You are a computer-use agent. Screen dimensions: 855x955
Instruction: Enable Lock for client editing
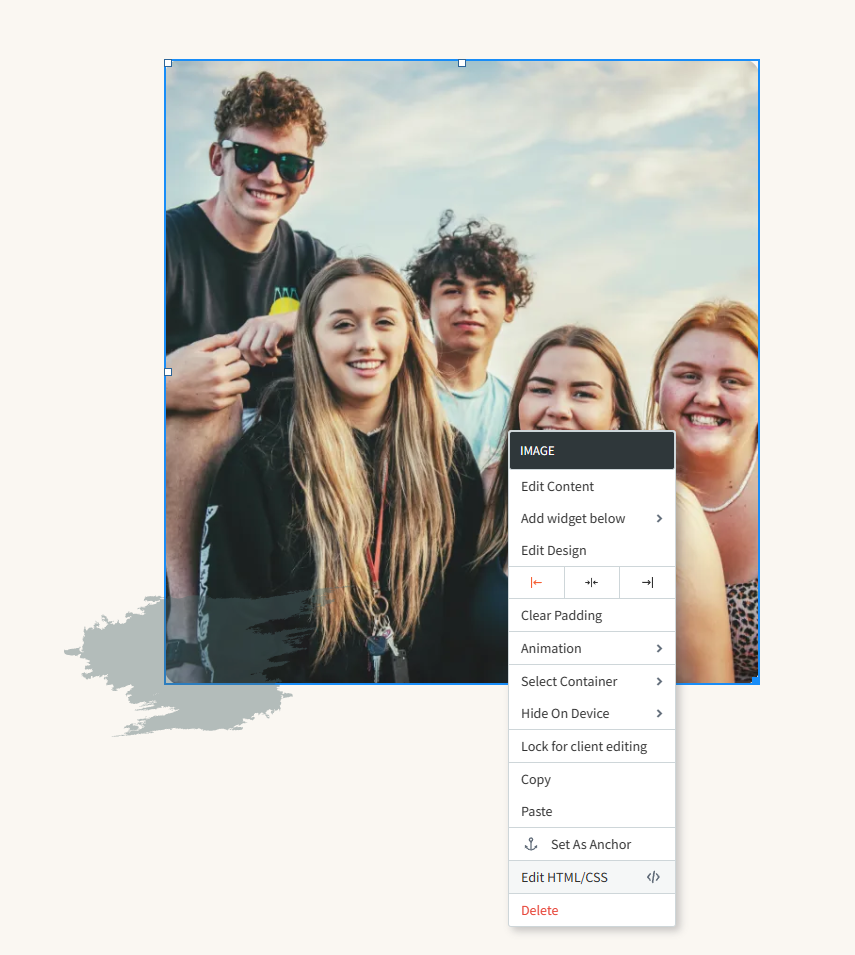pyautogui.click(x=583, y=746)
